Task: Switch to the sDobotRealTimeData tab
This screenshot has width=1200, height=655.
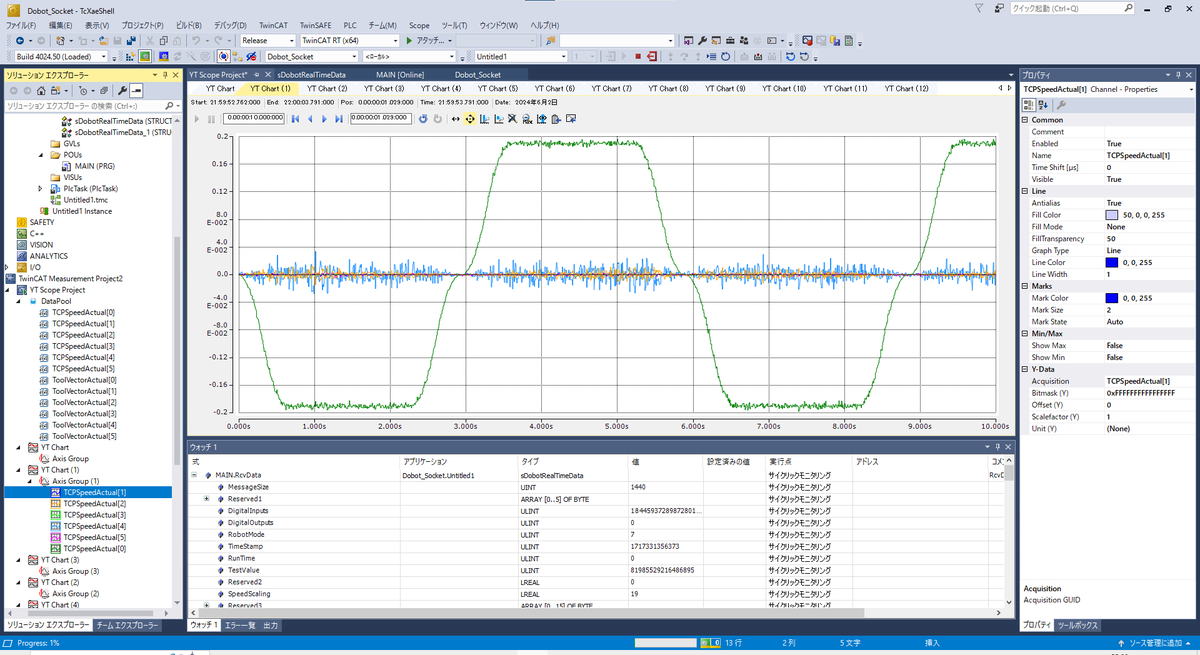Action: pos(312,75)
